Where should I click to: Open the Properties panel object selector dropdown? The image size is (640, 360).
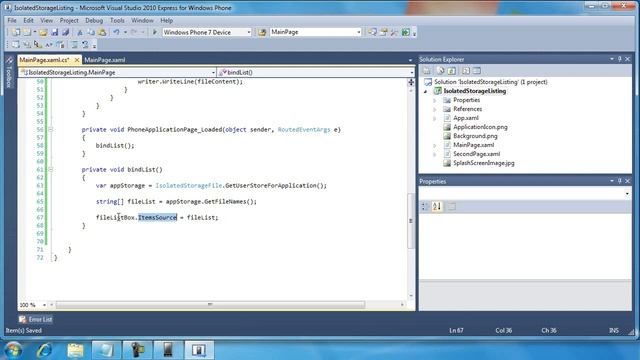click(627, 193)
